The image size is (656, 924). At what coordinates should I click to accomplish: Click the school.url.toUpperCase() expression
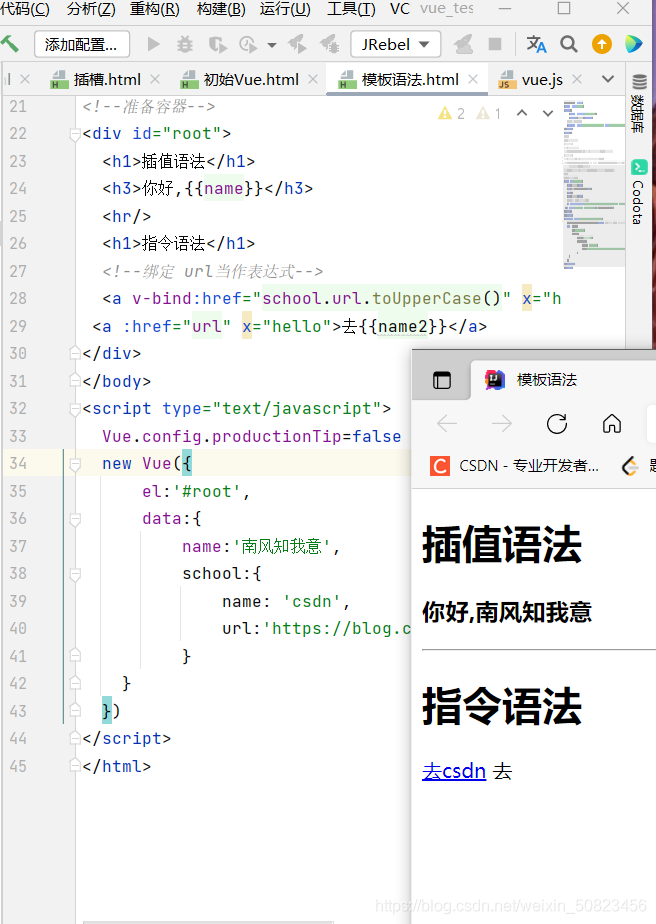pyautogui.click(x=381, y=299)
